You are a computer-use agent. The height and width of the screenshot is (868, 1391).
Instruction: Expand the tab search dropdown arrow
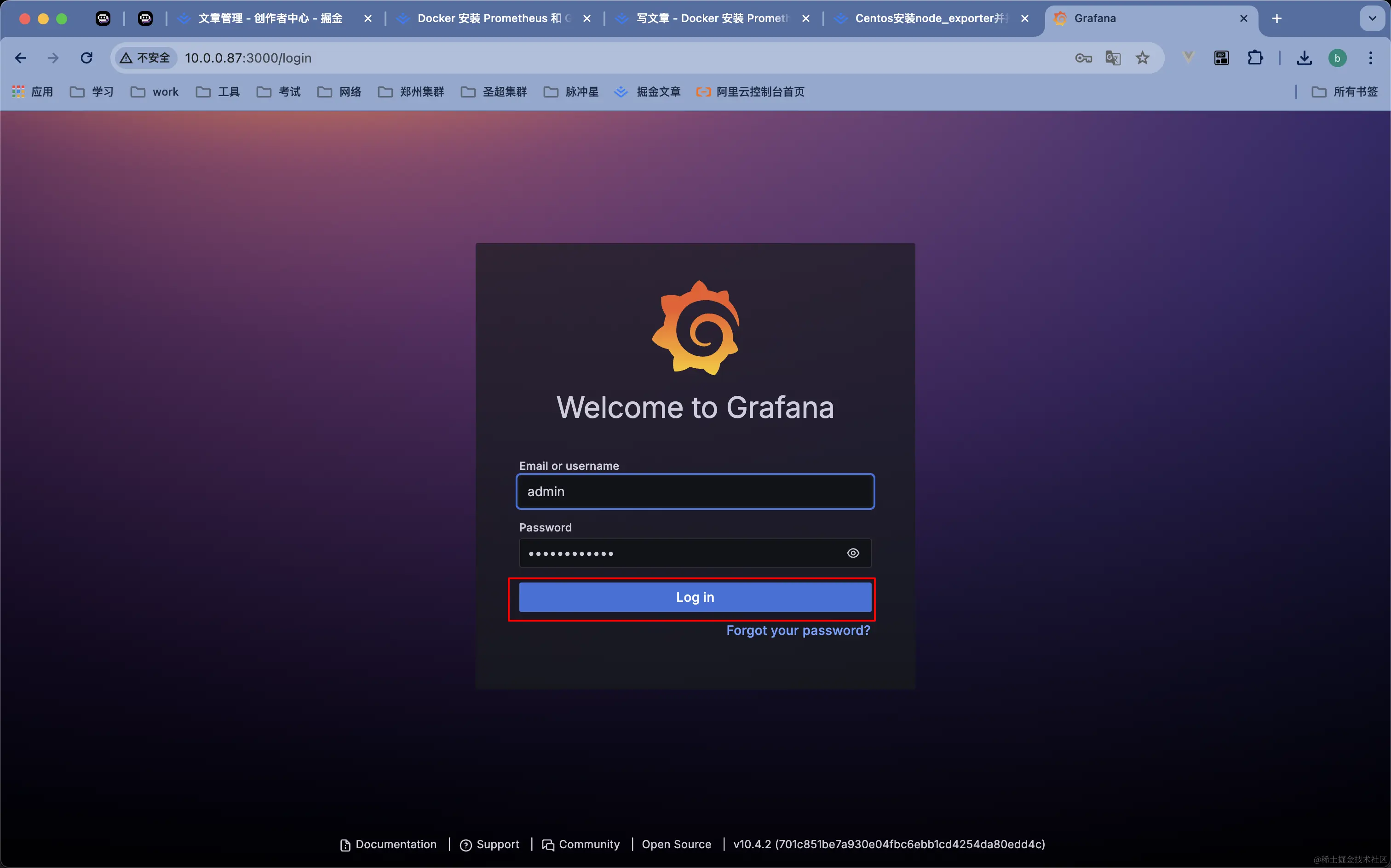(1373, 18)
